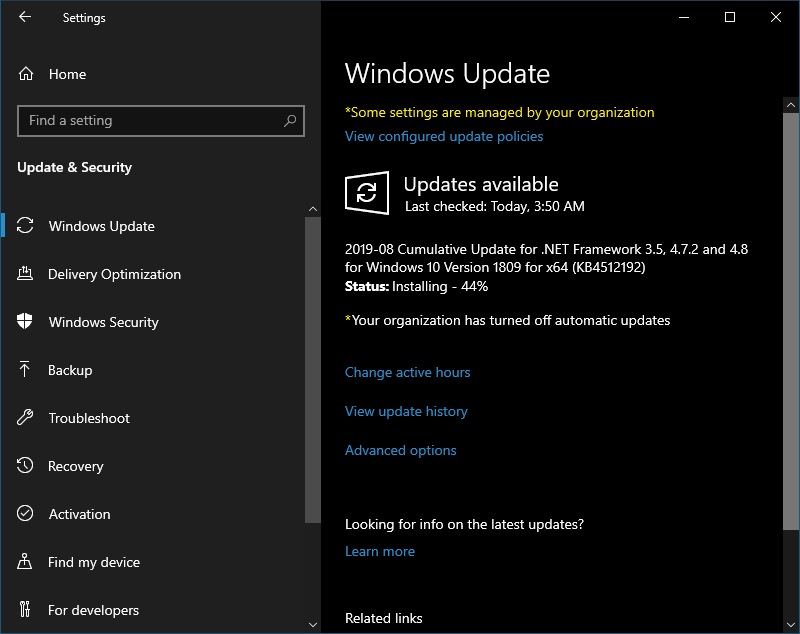Click sidebar scrollbar down arrow
This screenshot has width=800, height=634.
(313, 625)
